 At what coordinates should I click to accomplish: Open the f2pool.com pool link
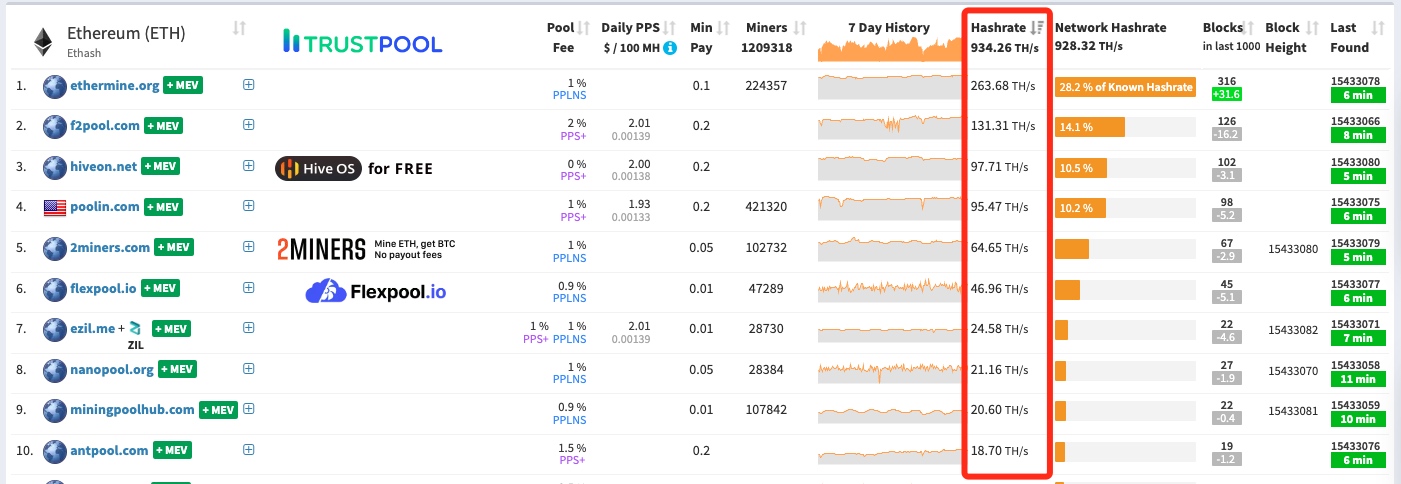(105, 126)
